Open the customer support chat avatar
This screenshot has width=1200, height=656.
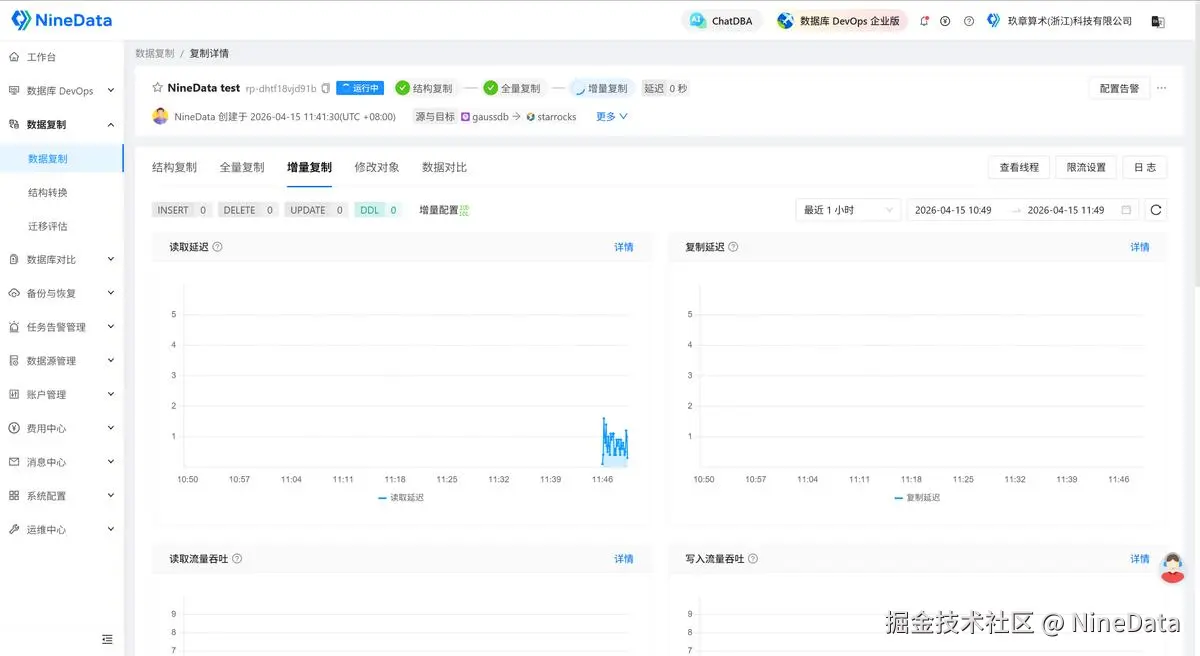(1172, 568)
